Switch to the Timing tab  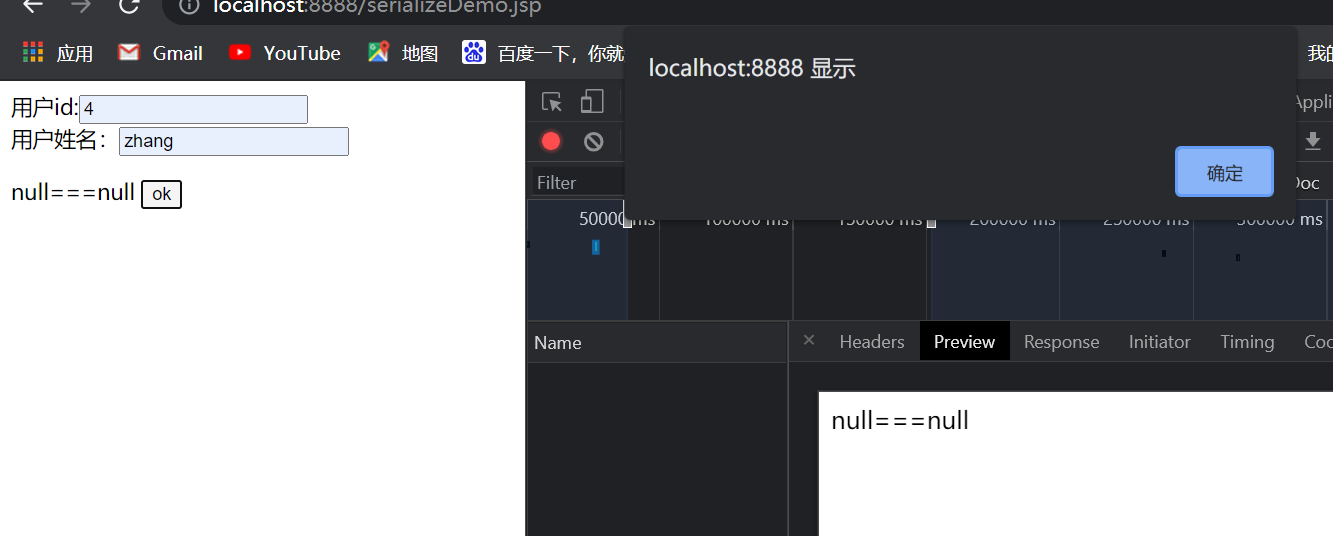click(x=1247, y=342)
